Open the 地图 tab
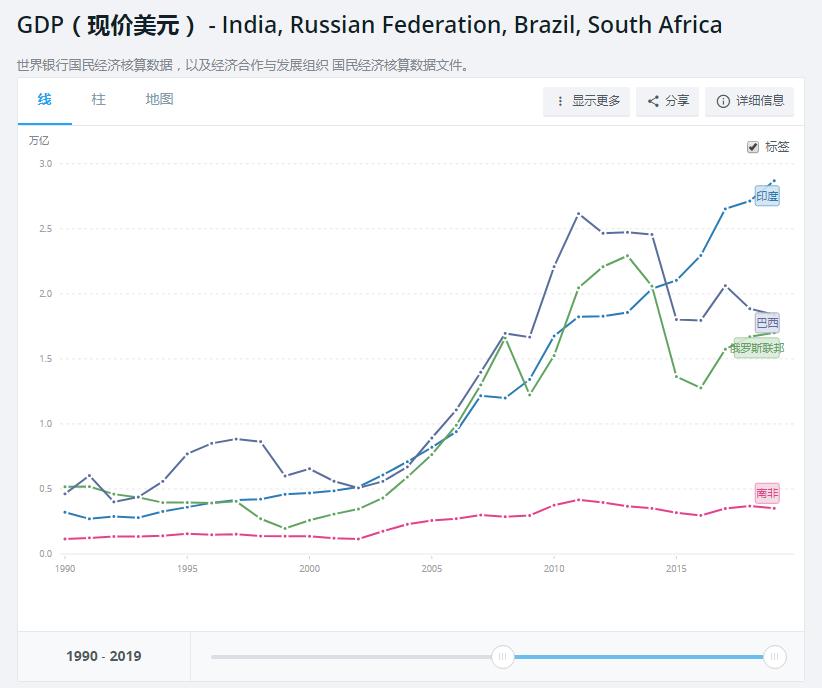The width and height of the screenshot is (822, 688). point(159,100)
